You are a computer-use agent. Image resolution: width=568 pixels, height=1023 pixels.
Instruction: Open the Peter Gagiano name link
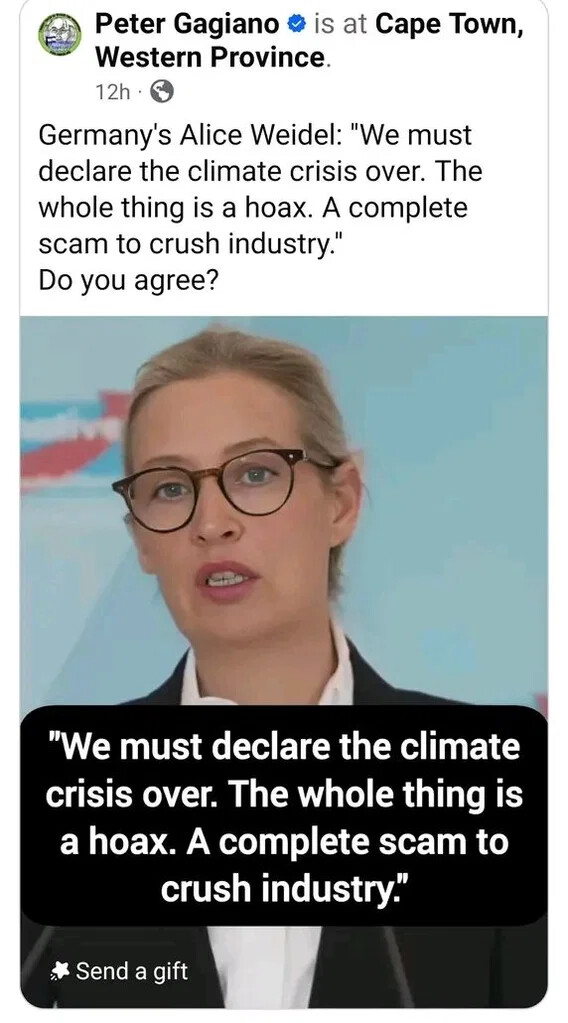(187, 25)
